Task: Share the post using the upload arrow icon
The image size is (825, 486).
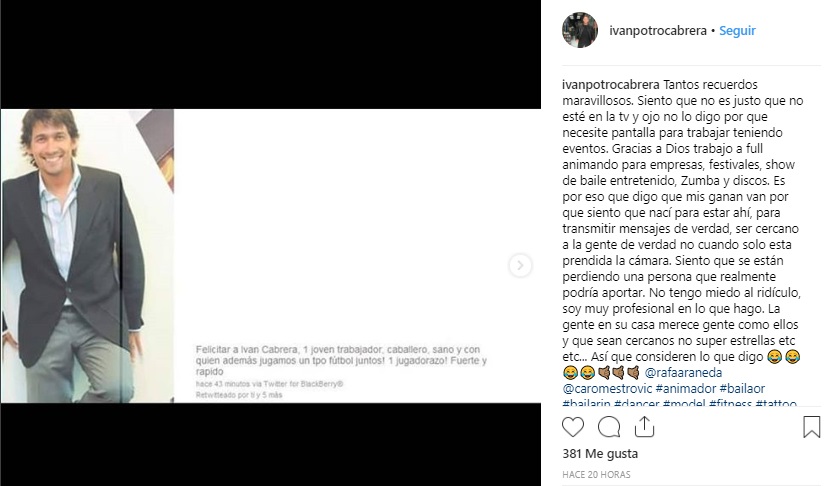Action: click(644, 427)
